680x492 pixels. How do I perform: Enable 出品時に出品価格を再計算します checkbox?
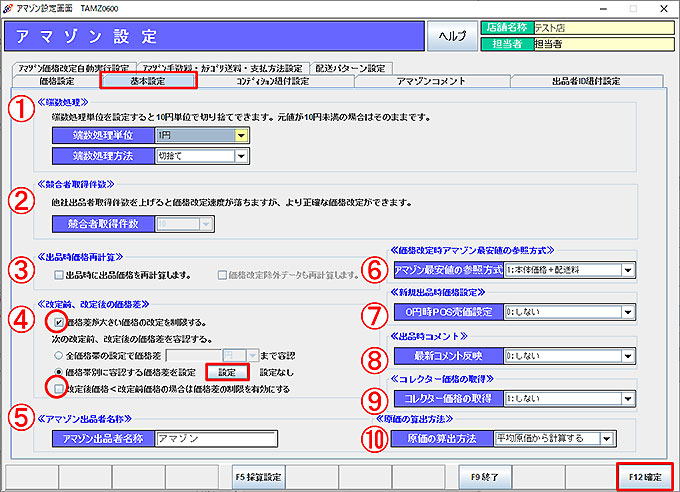(59, 275)
